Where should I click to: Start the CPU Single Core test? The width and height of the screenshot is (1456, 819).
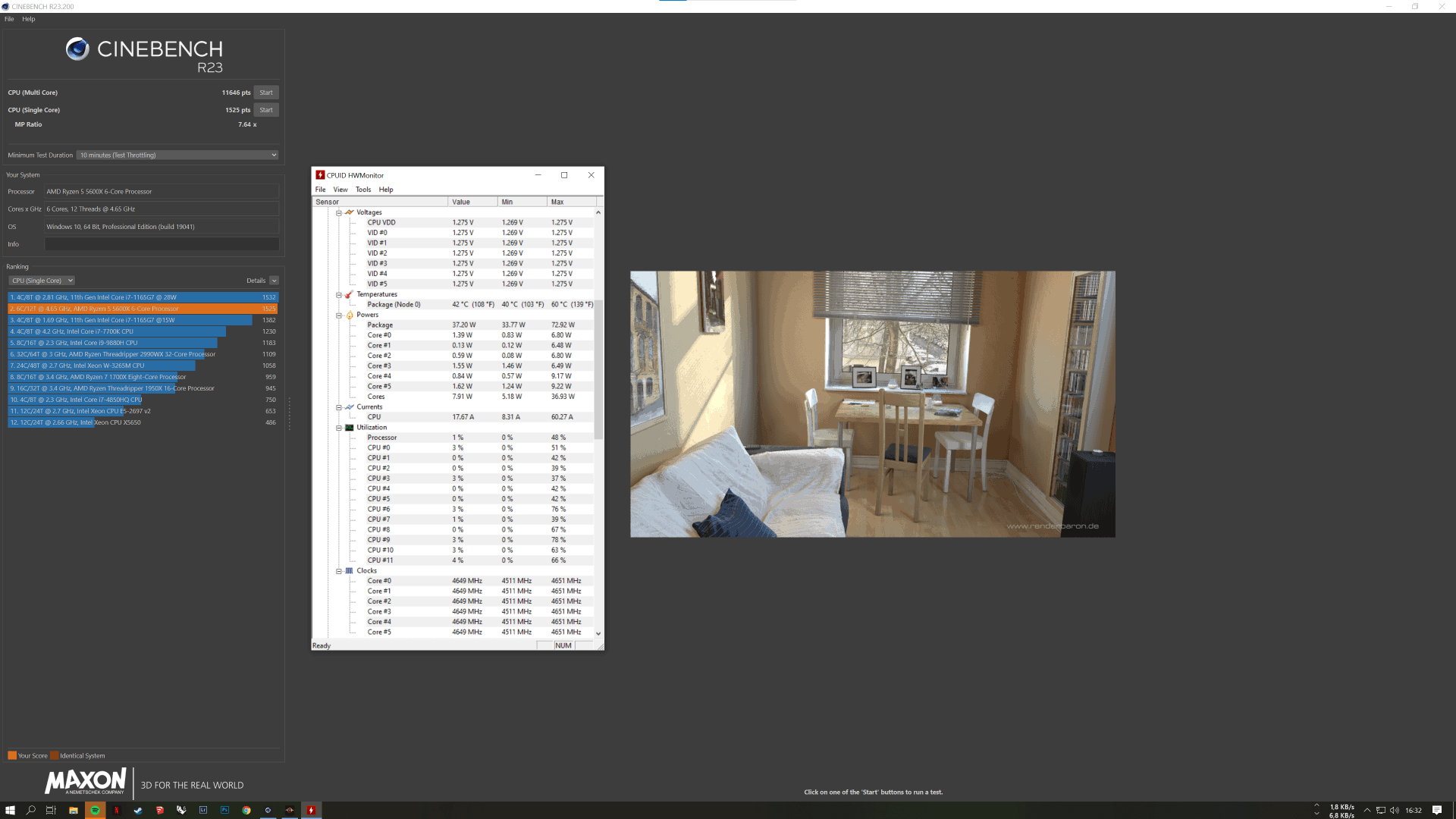point(265,110)
